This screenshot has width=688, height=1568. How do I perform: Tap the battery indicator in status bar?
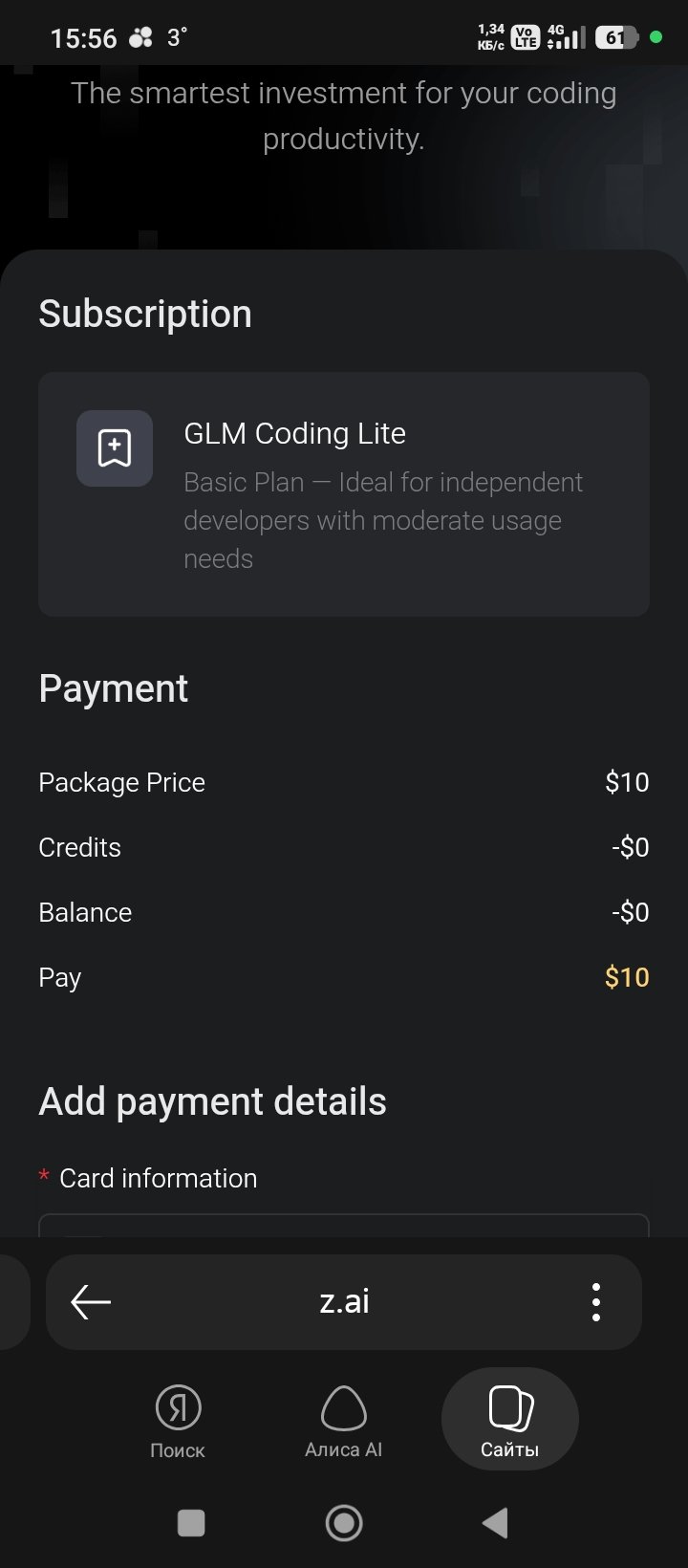[x=616, y=38]
